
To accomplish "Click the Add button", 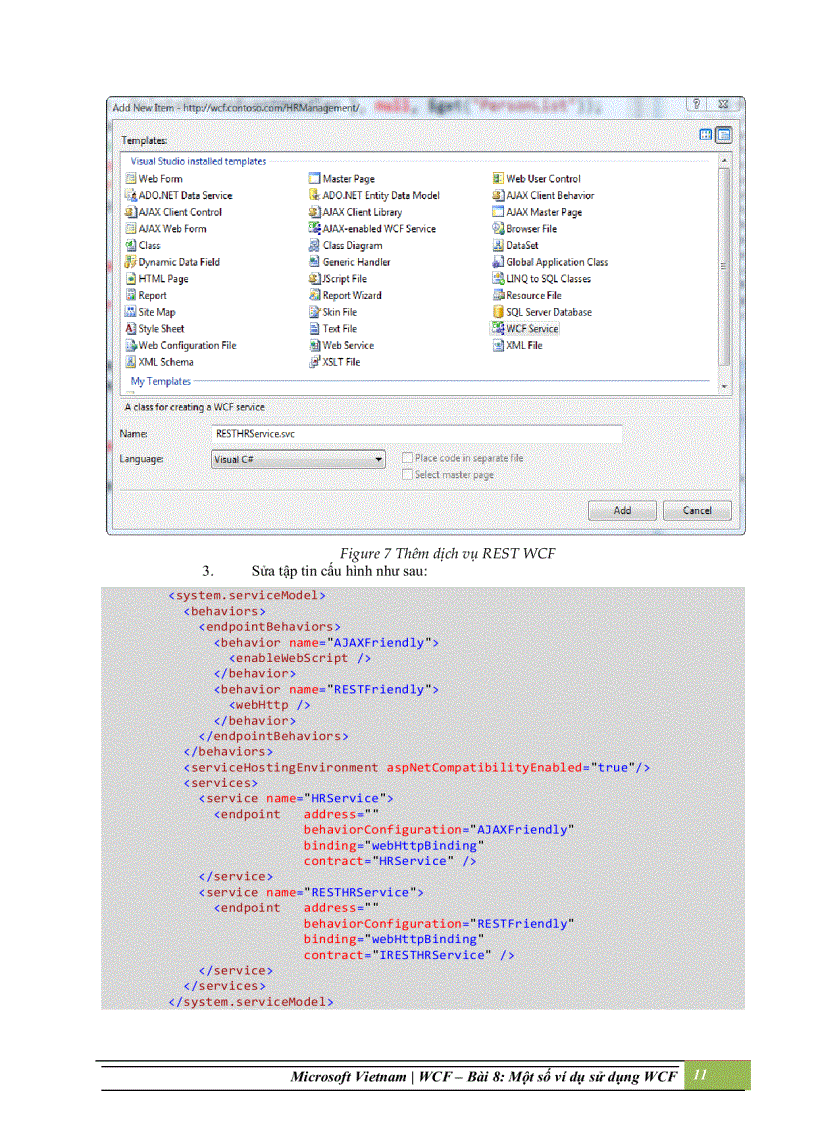I will coord(622,510).
